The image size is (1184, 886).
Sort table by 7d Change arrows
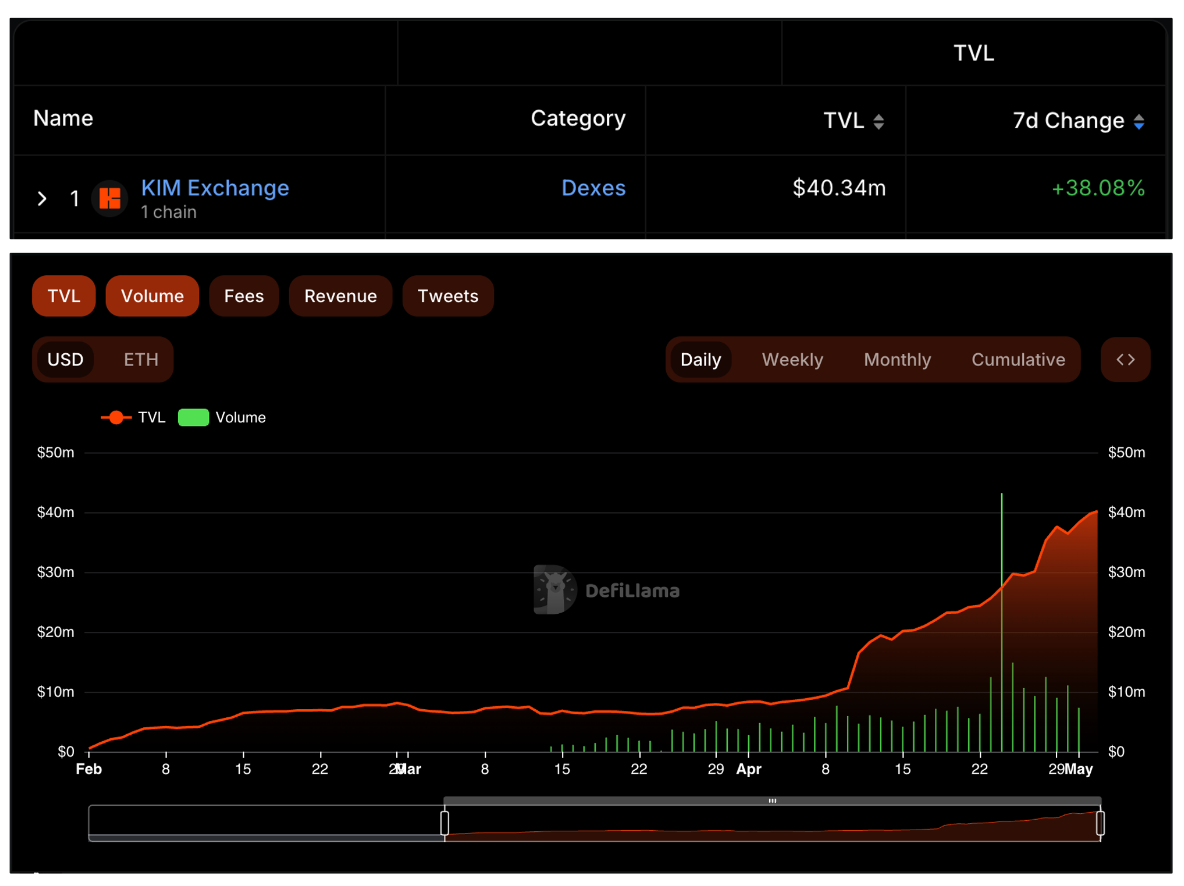(1139, 121)
